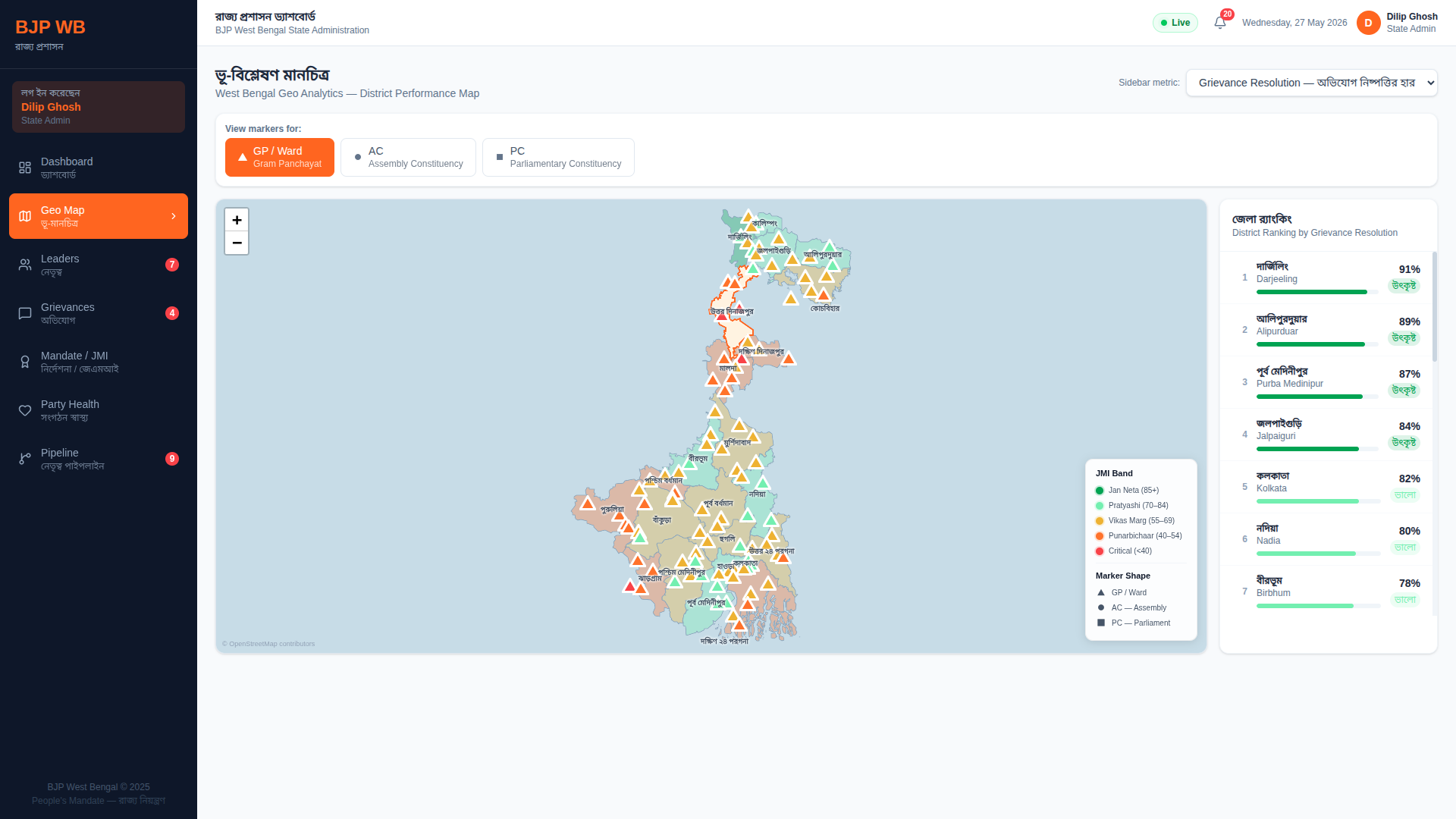Screen dimensions: 1456x819
Task: Click the orange D user avatar
Action: (x=1368, y=23)
